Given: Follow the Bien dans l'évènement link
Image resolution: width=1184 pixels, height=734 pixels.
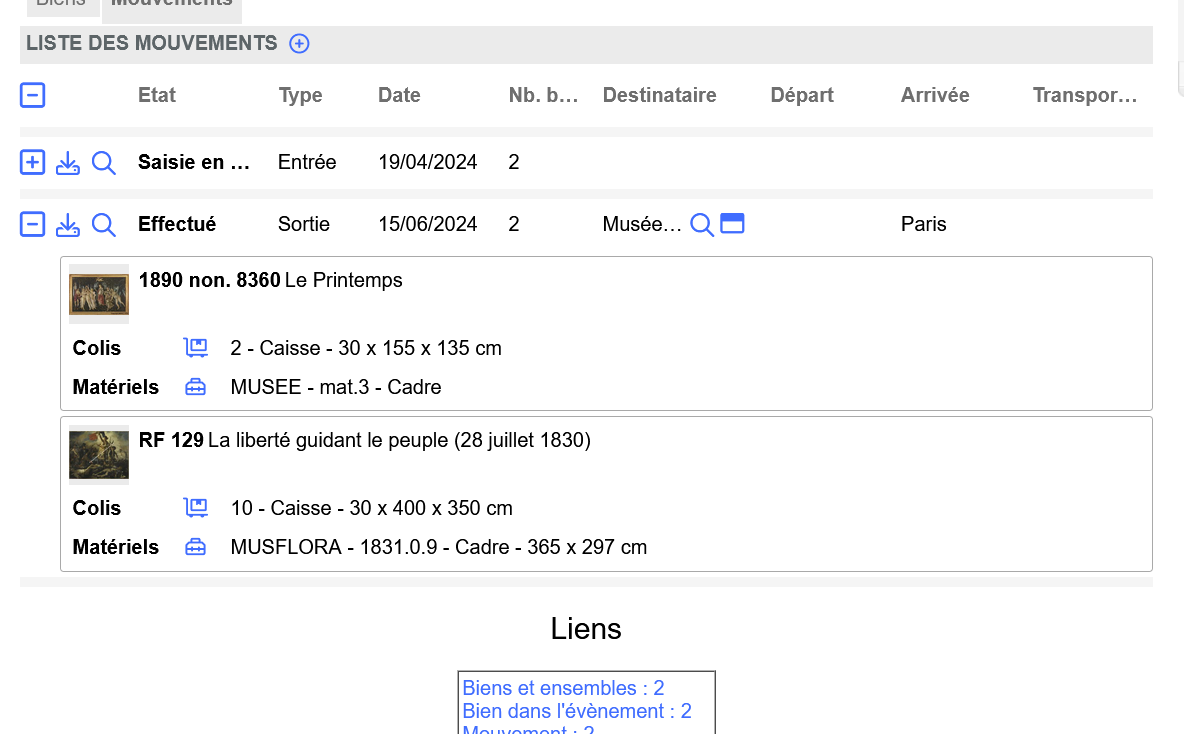Looking at the screenshot, I should pyautogui.click(x=577, y=711).
